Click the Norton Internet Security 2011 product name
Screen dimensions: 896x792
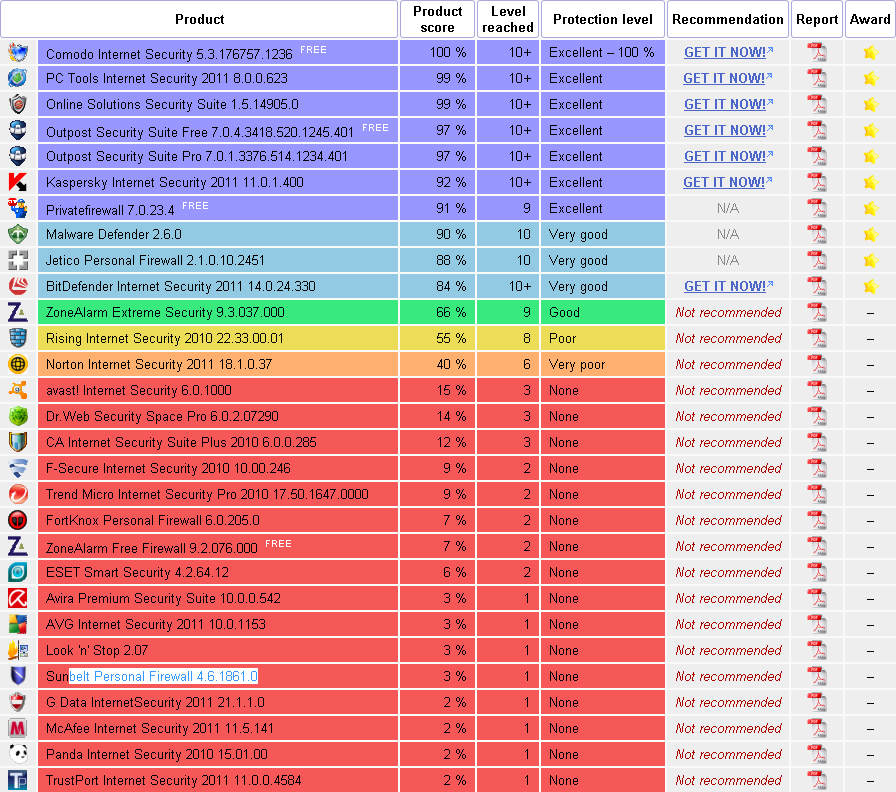click(x=159, y=365)
